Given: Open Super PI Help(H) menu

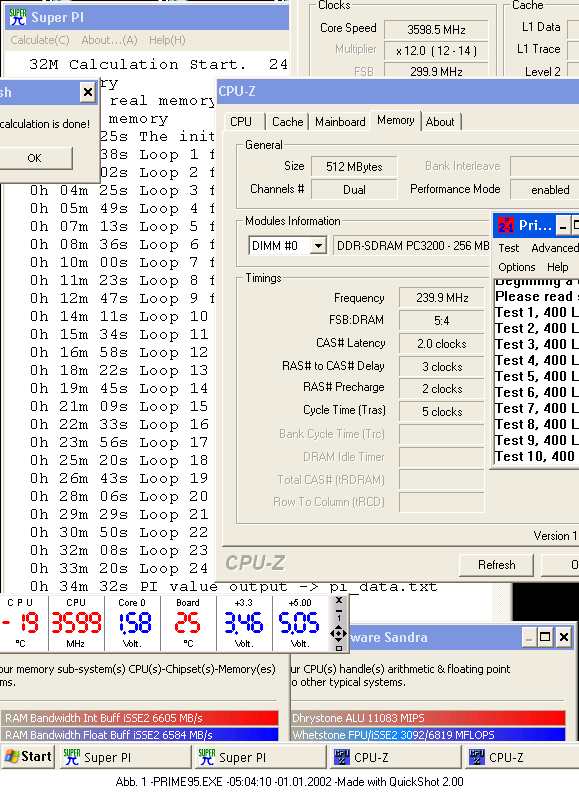Looking at the screenshot, I should pyautogui.click(x=167, y=40).
